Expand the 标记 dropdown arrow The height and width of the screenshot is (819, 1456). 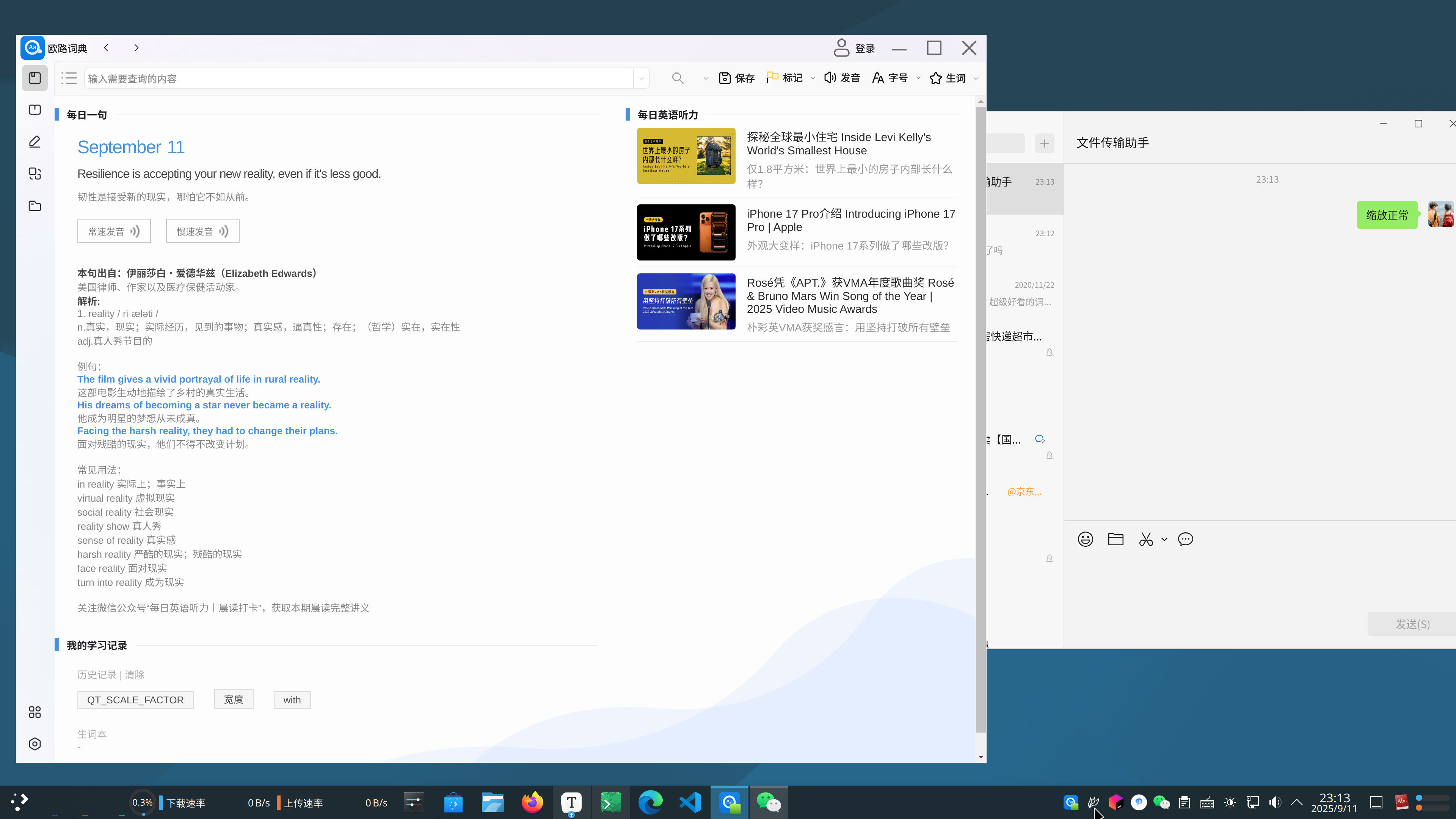(813, 78)
